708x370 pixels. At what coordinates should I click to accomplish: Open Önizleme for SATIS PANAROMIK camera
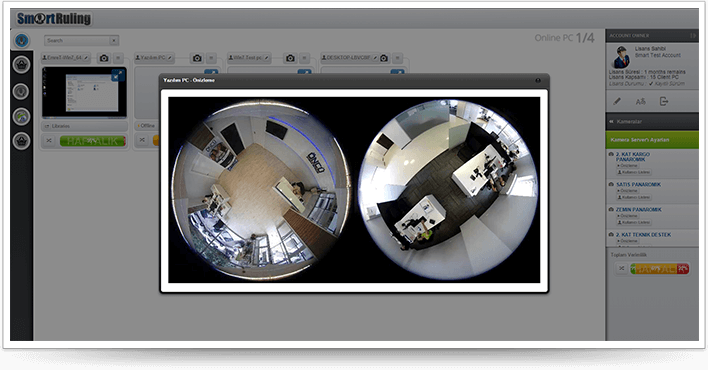point(627,191)
